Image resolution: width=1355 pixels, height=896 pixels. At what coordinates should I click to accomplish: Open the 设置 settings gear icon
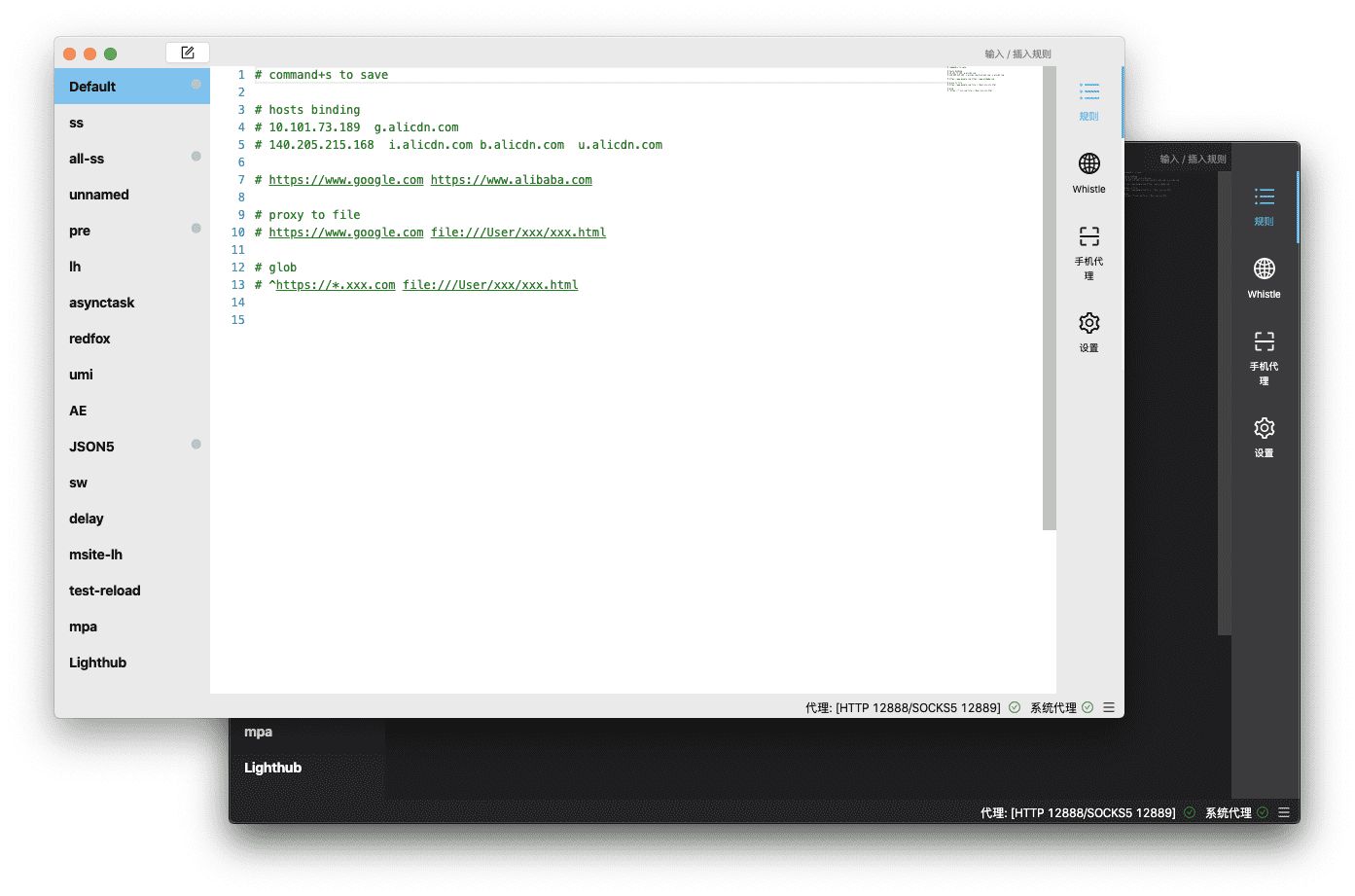[x=1088, y=323]
